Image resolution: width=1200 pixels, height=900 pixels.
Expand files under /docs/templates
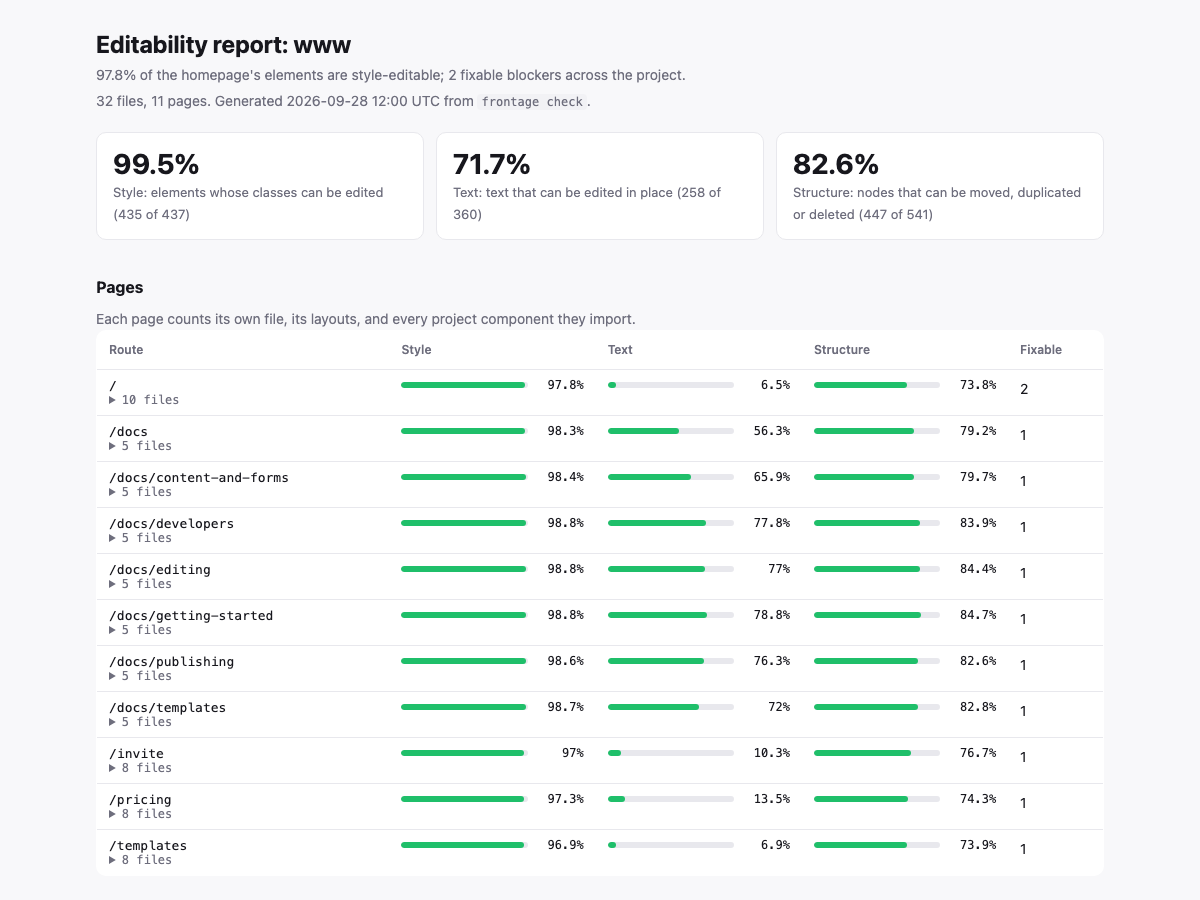point(140,722)
